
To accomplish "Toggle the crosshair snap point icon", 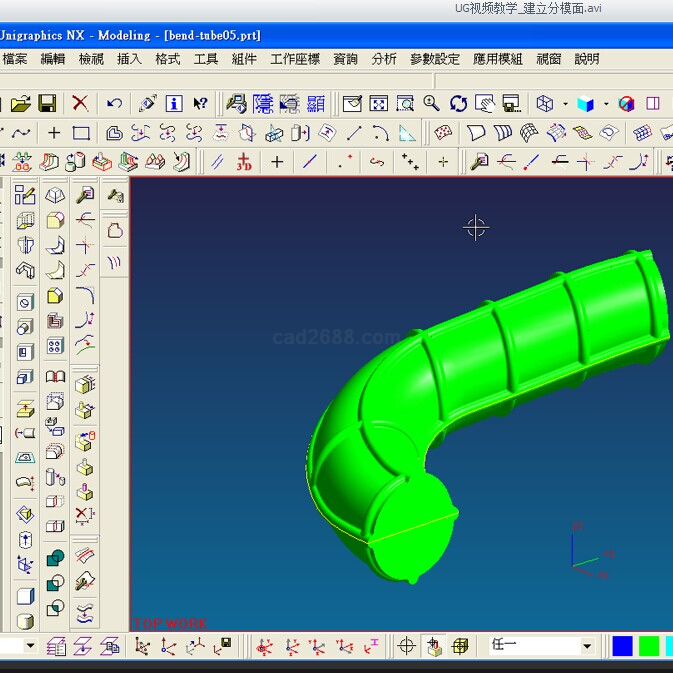I will pyautogui.click(x=406, y=646).
